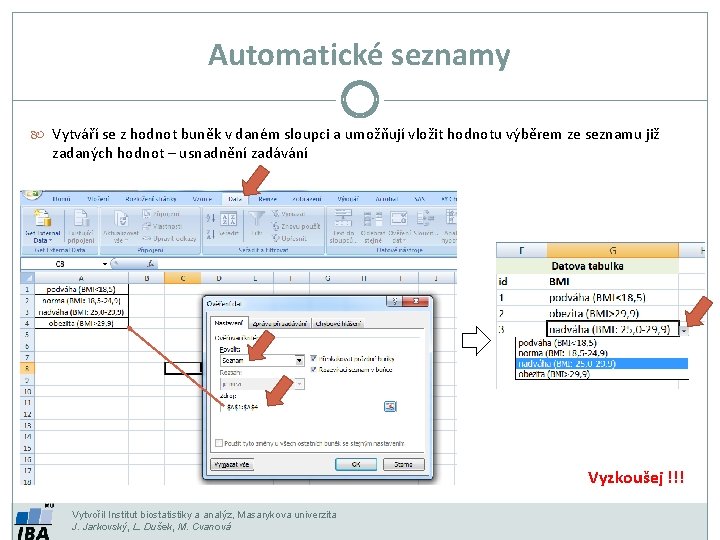The width and height of the screenshot is (720, 540).
Task: Click the Zdroj source input field
Action: pyautogui.click(x=301, y=406)
